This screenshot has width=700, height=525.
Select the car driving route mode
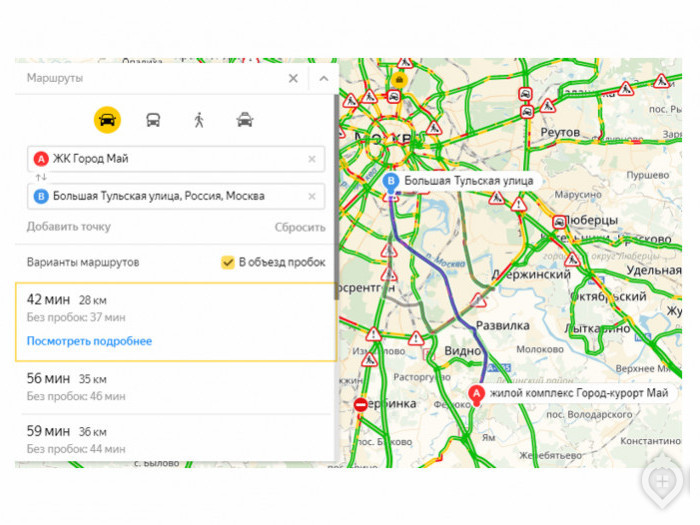107,120
